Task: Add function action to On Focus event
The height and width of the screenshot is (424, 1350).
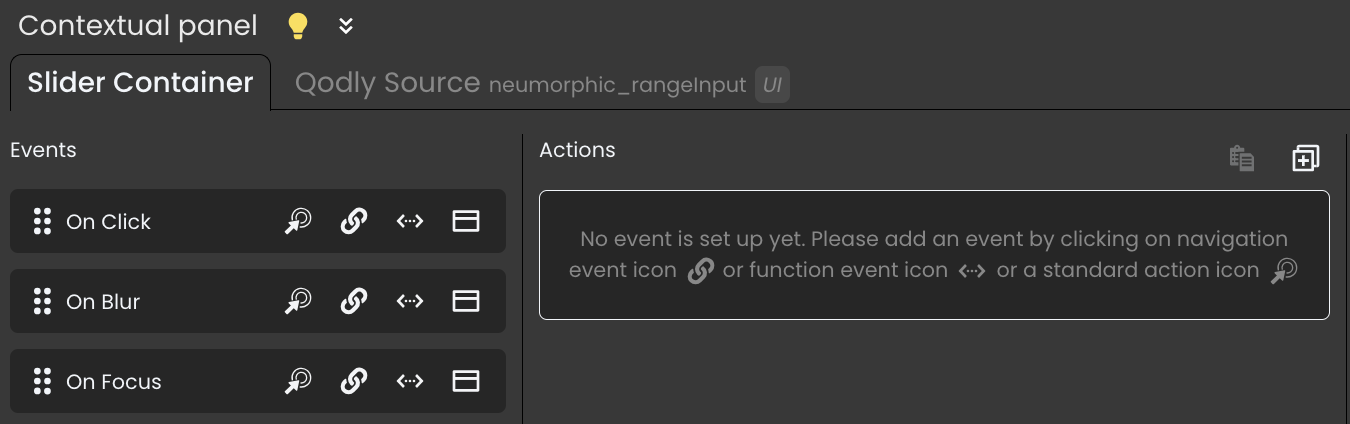Action: click(x=410, y=381)
